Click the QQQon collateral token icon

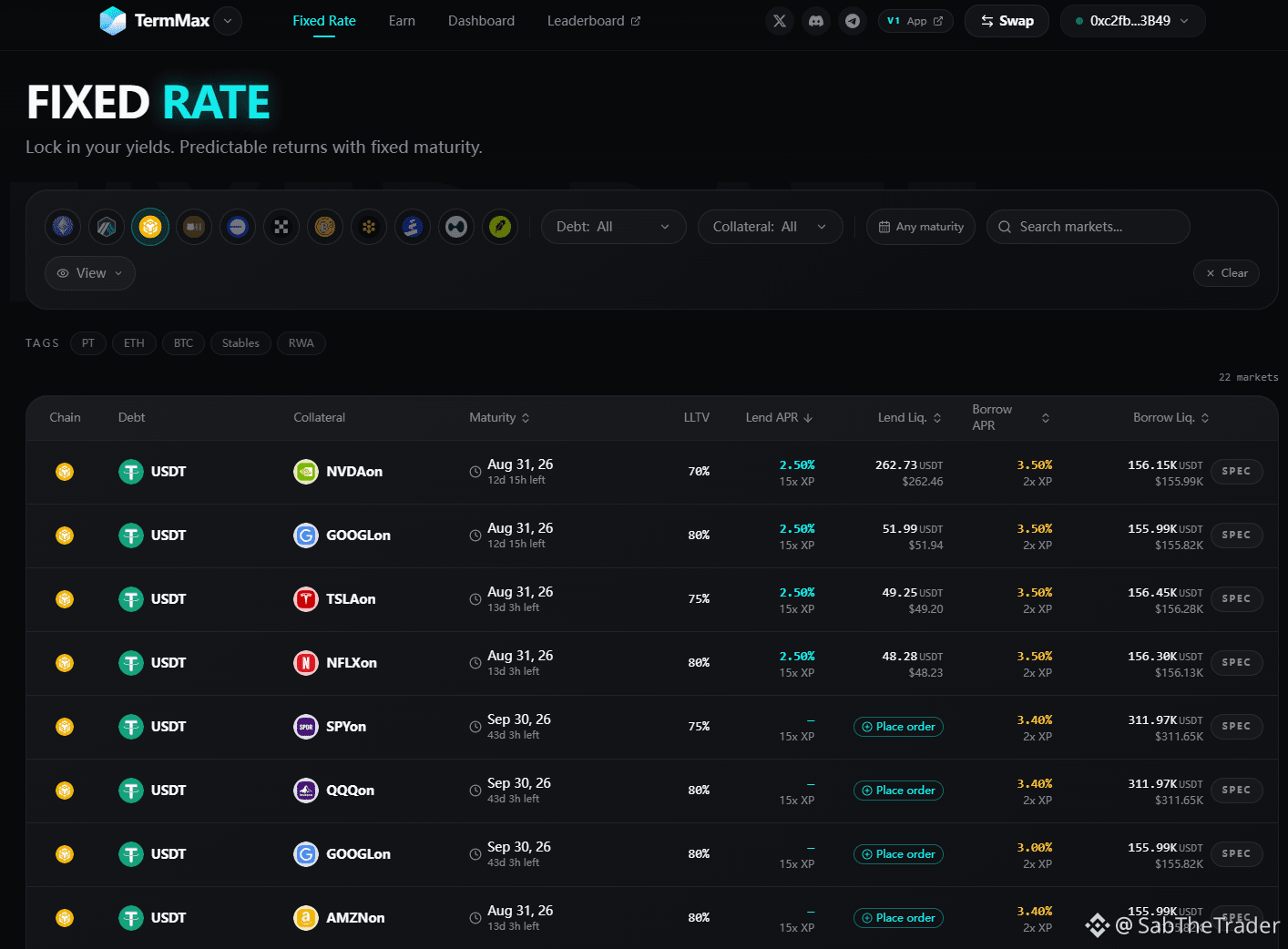coord(306,791)
